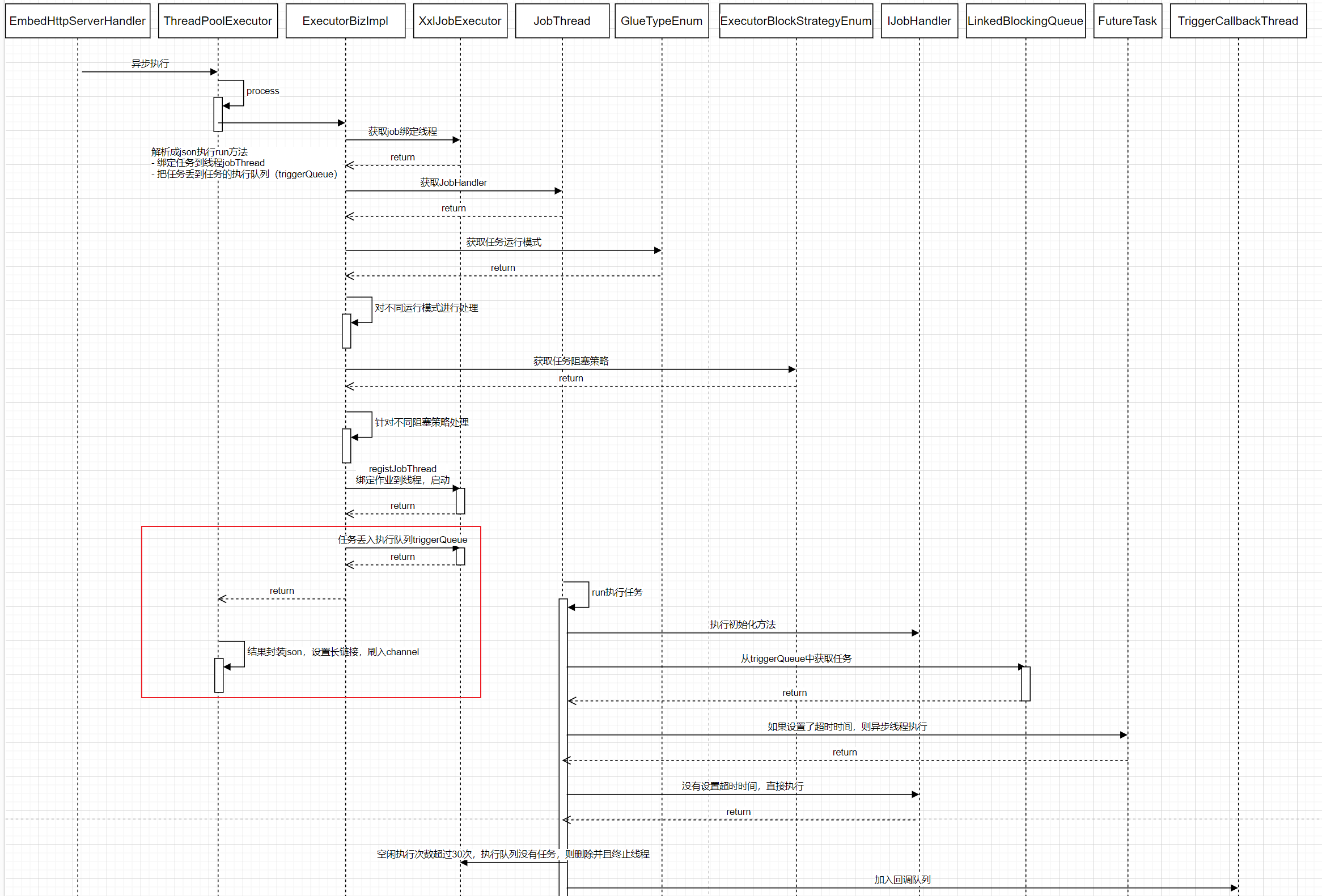Select the registJobThread message label
The image size is (1322, 896).
[x=402, y=469]
